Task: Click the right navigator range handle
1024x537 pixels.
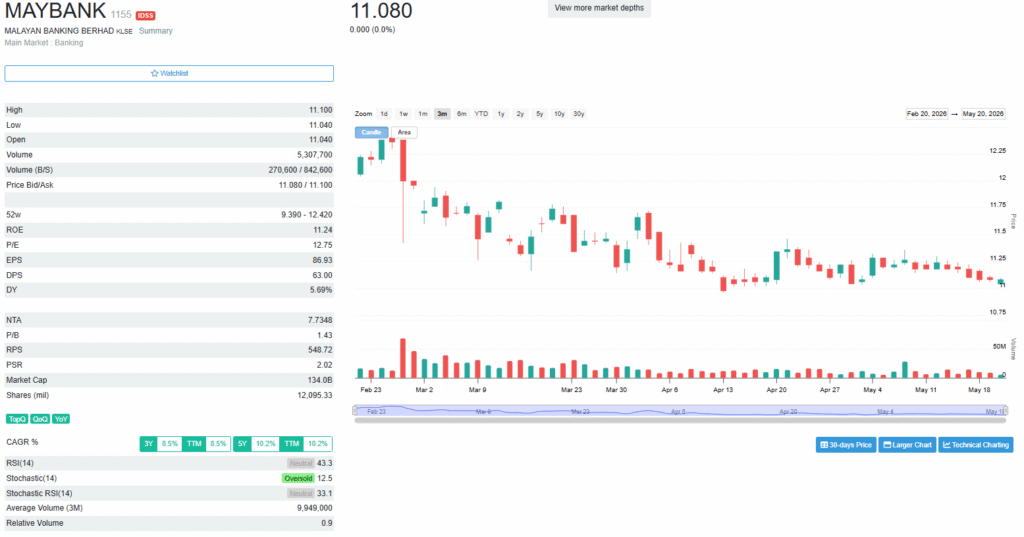Action: click(x=1006, y=410)
